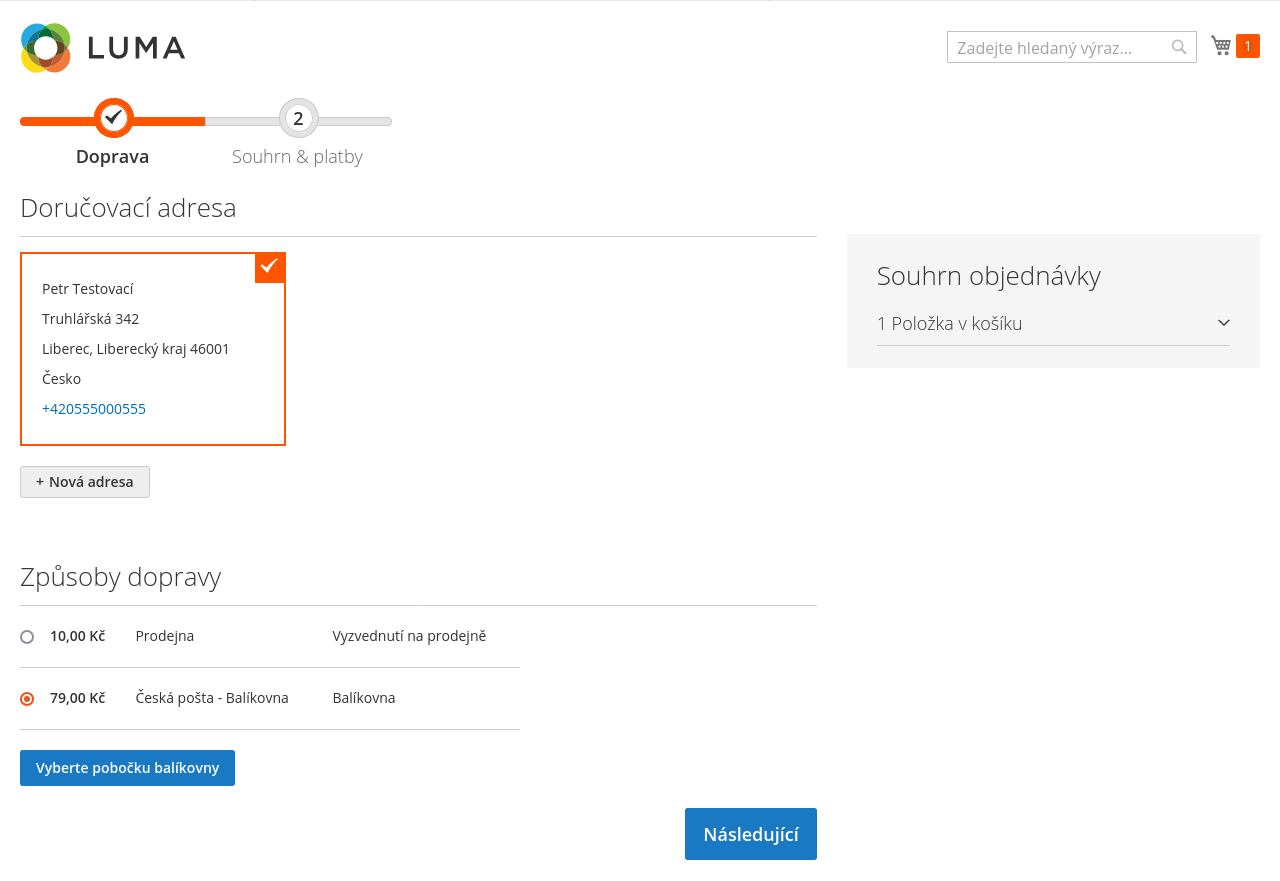This screenshot has width=1280, height=881.
Task: Click the Česká pošta - Balíkovna method name
Action: click(x=212, y=698)
